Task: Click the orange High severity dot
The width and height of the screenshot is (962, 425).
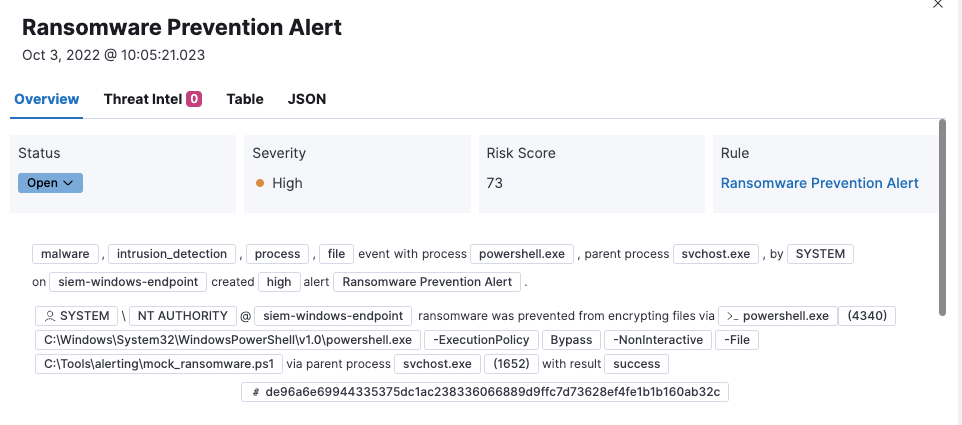Action: [x=260, y=183]
